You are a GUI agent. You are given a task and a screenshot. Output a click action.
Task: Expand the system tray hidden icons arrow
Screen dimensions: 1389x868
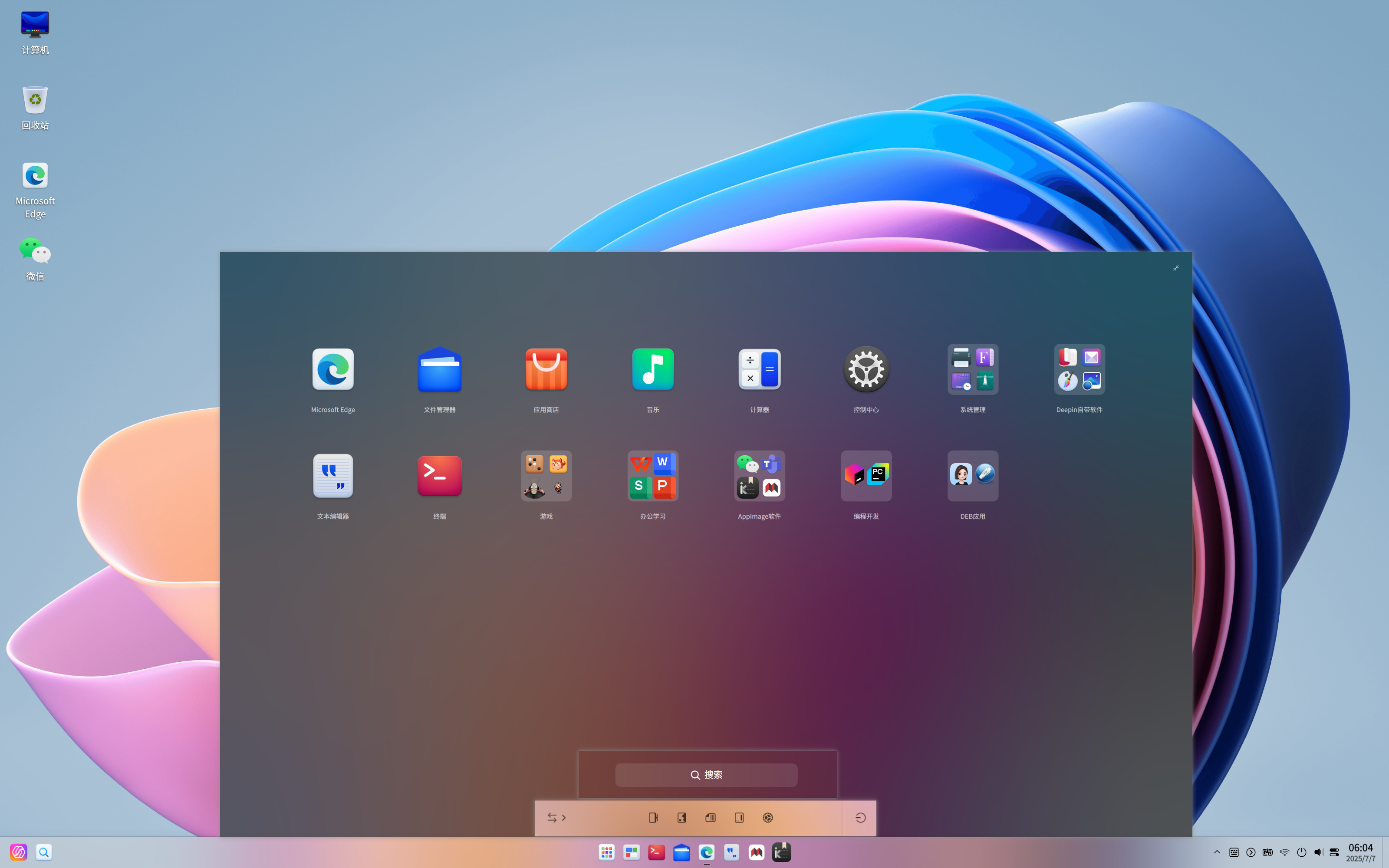point(1217,852)
